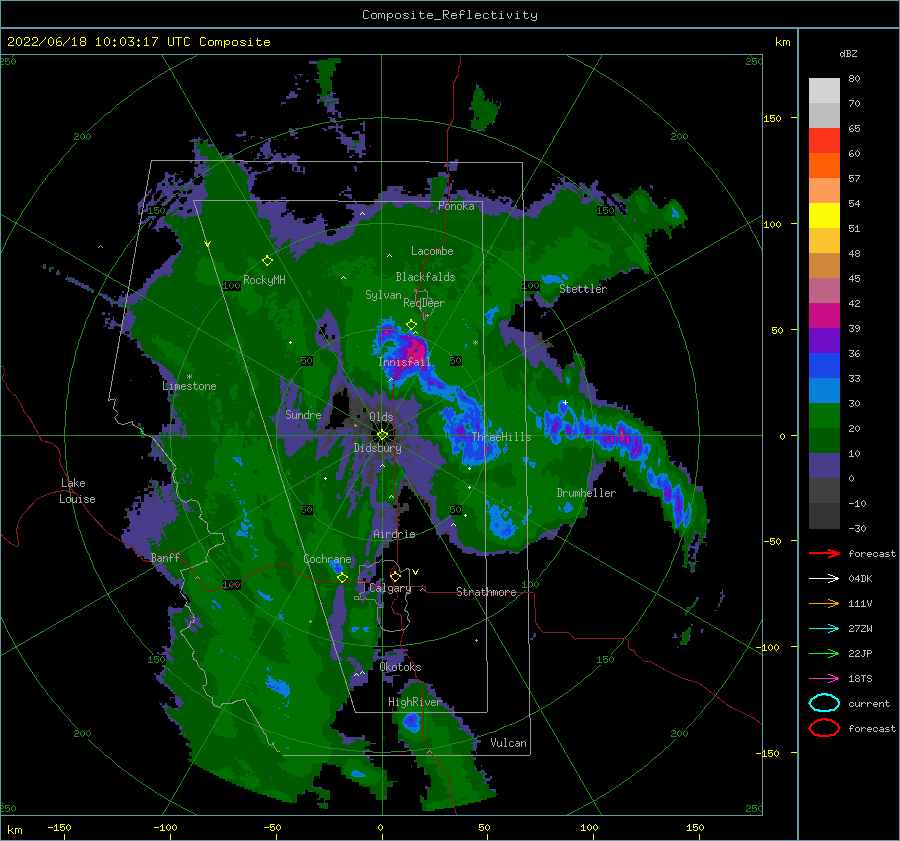Click the Airdrie city label
Image resolution: width=900 pixels, height=841 pixels.
click(394, 534)
